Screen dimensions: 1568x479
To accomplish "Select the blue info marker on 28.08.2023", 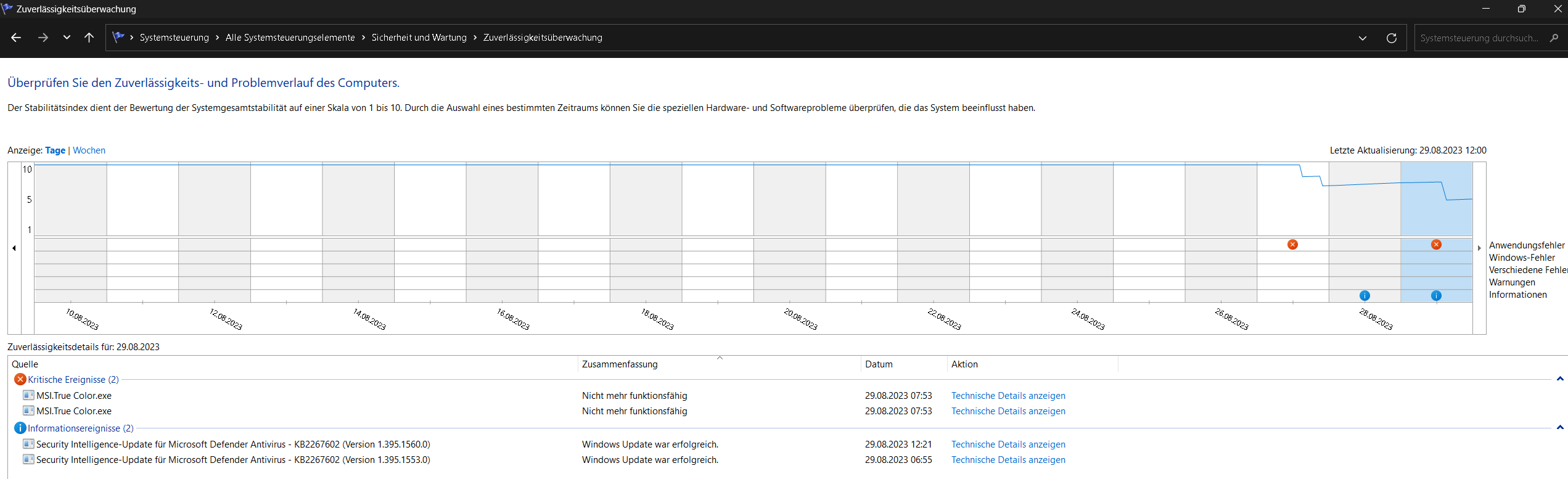I will pyautogui.click(x=1365, y=295).
